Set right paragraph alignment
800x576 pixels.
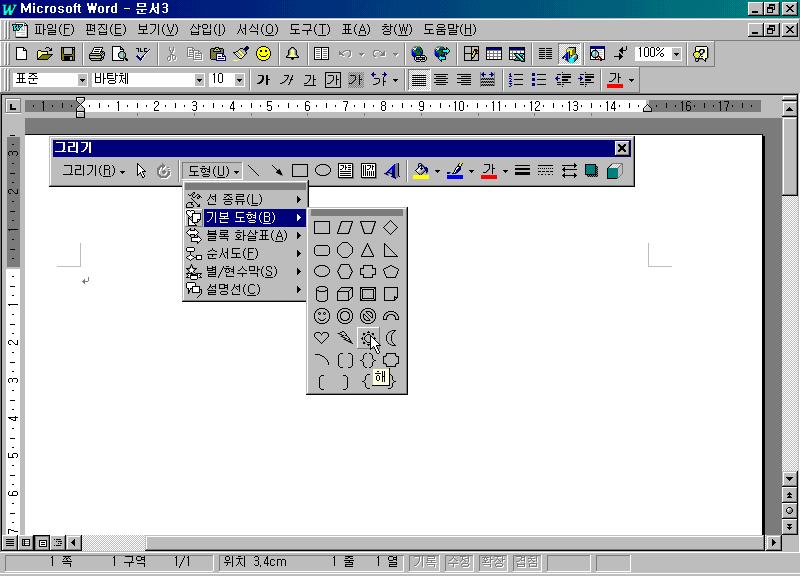point(464,80)
